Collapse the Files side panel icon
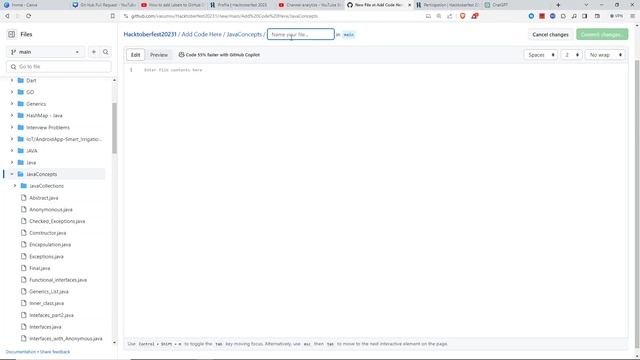The image size is (640, 360). click(11, 34)
